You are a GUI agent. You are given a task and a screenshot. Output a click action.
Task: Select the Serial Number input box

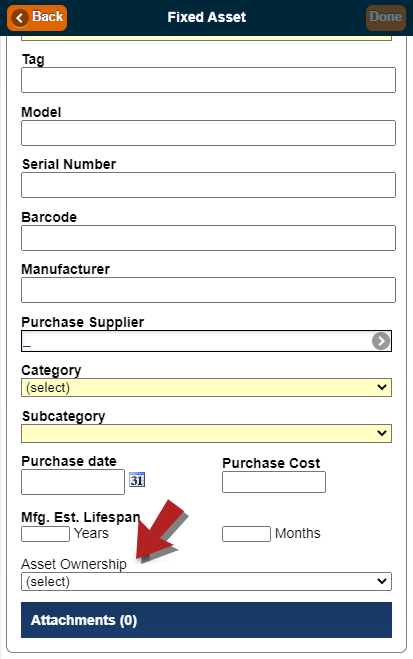tap(208, 185)
